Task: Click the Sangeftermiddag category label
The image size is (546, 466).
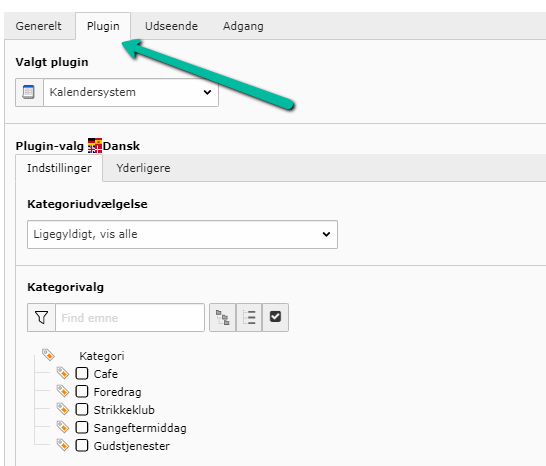Action: pos(140,428)
